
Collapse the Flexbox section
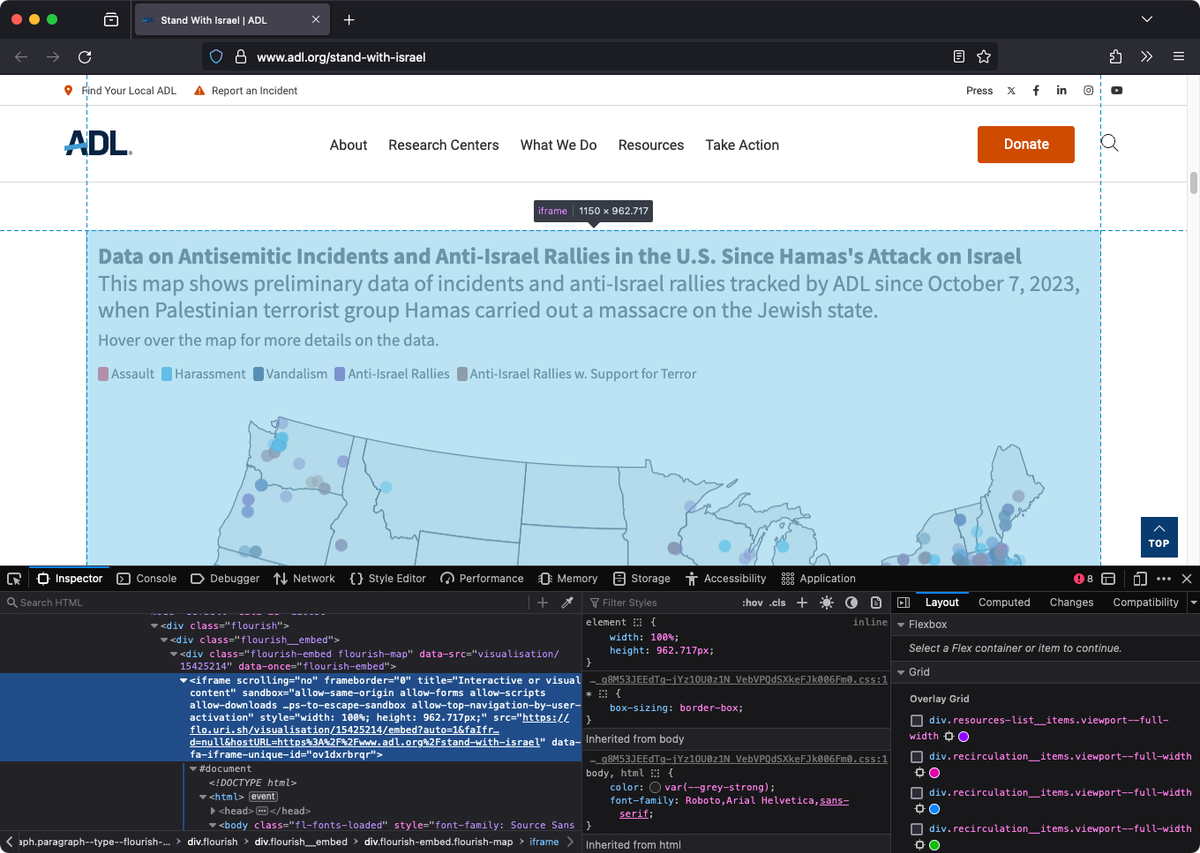point(900,625)
